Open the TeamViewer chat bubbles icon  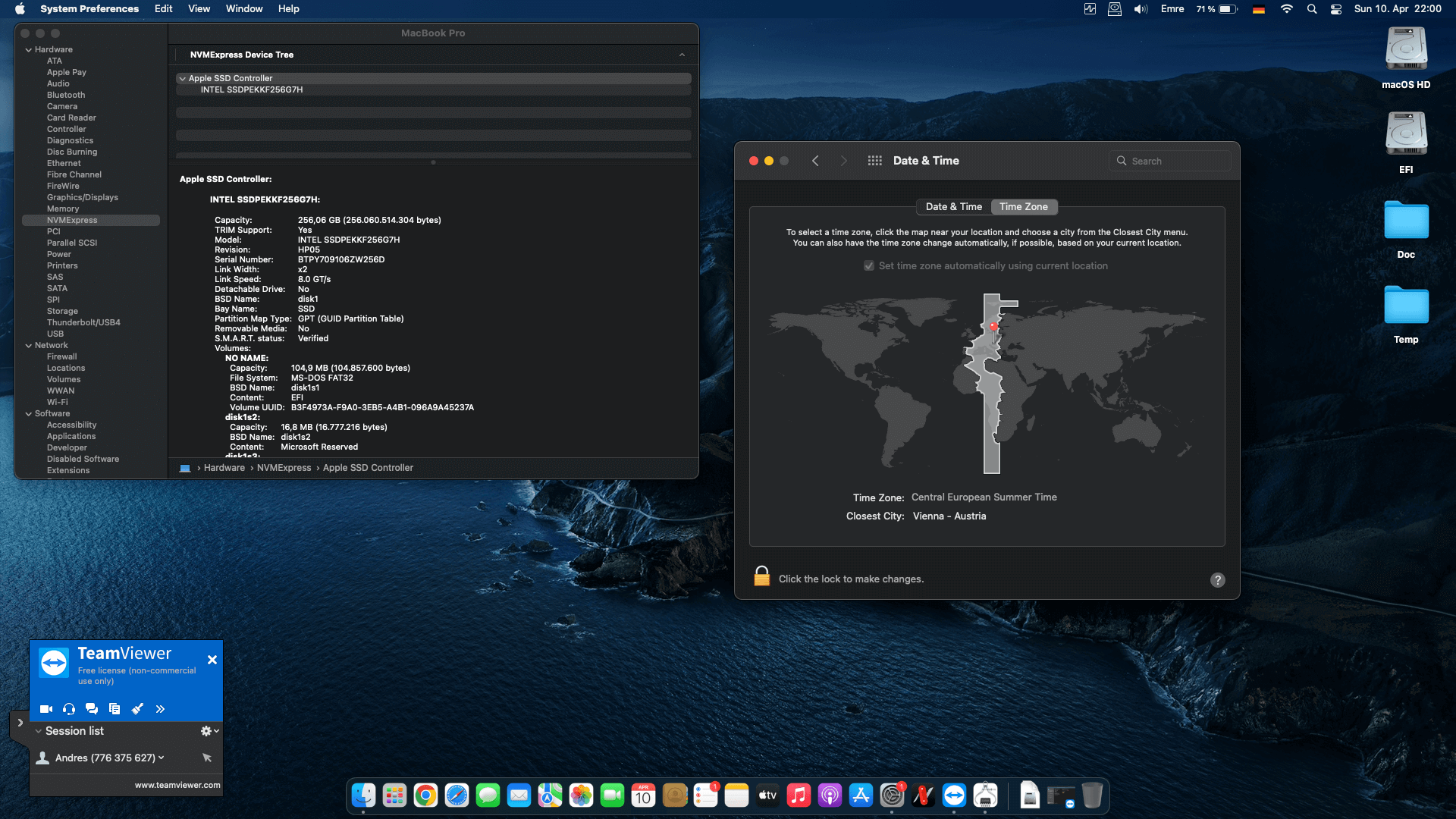92,709
